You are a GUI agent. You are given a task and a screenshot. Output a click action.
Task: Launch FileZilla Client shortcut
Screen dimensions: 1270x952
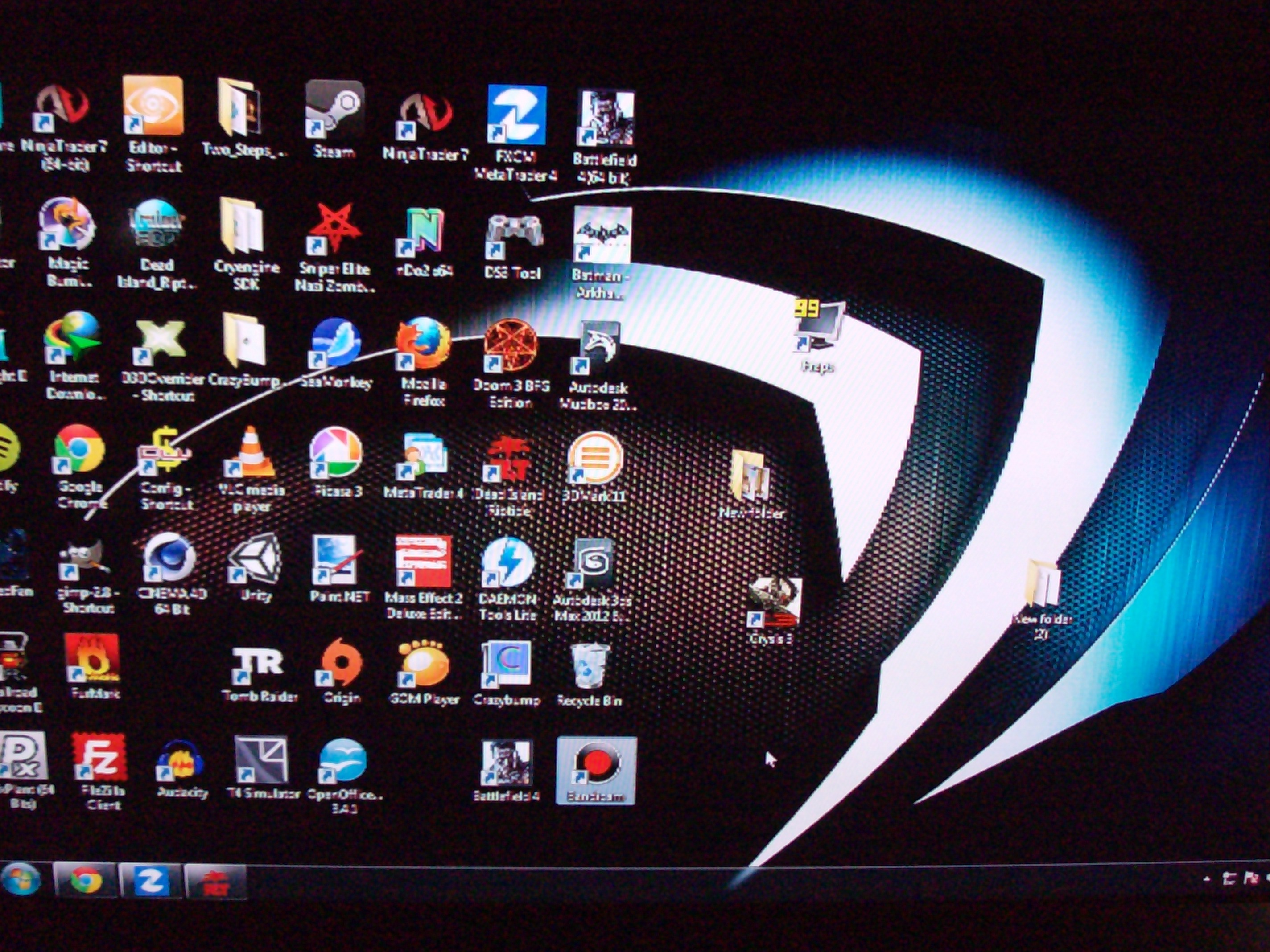[x=100, y=772]
